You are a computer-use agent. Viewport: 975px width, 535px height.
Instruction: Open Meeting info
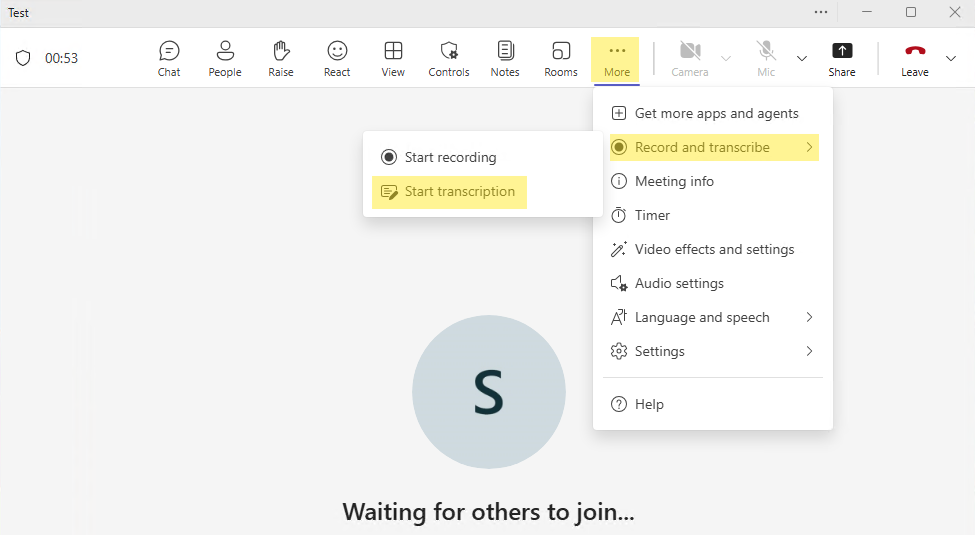point(674,181)
